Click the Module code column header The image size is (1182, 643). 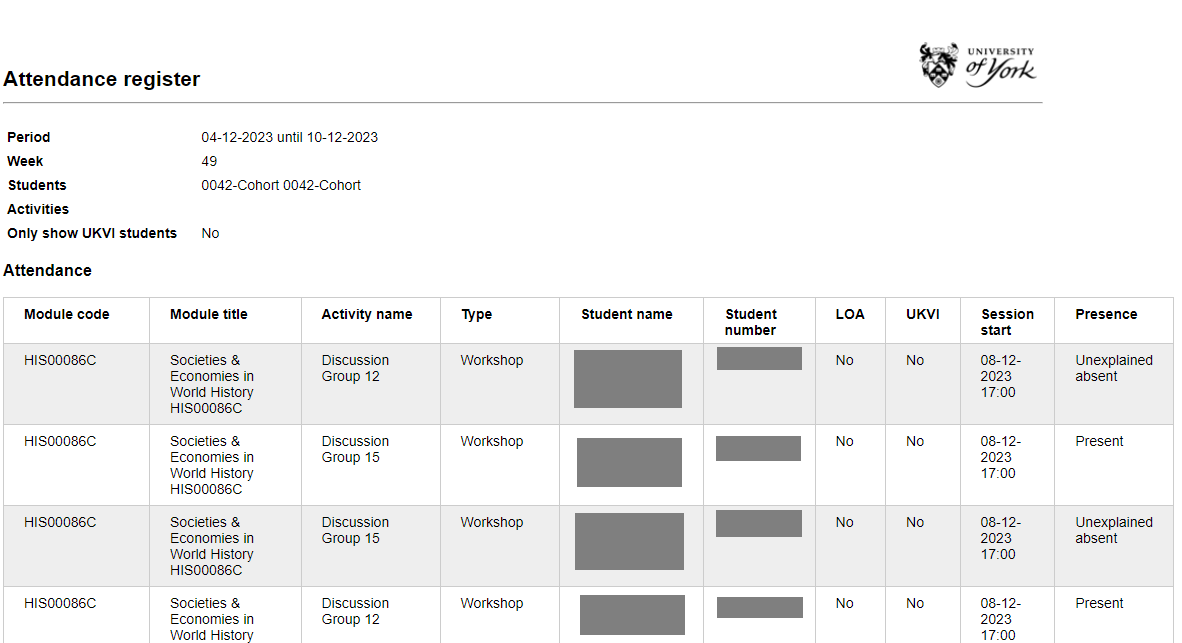pos(67,314)
